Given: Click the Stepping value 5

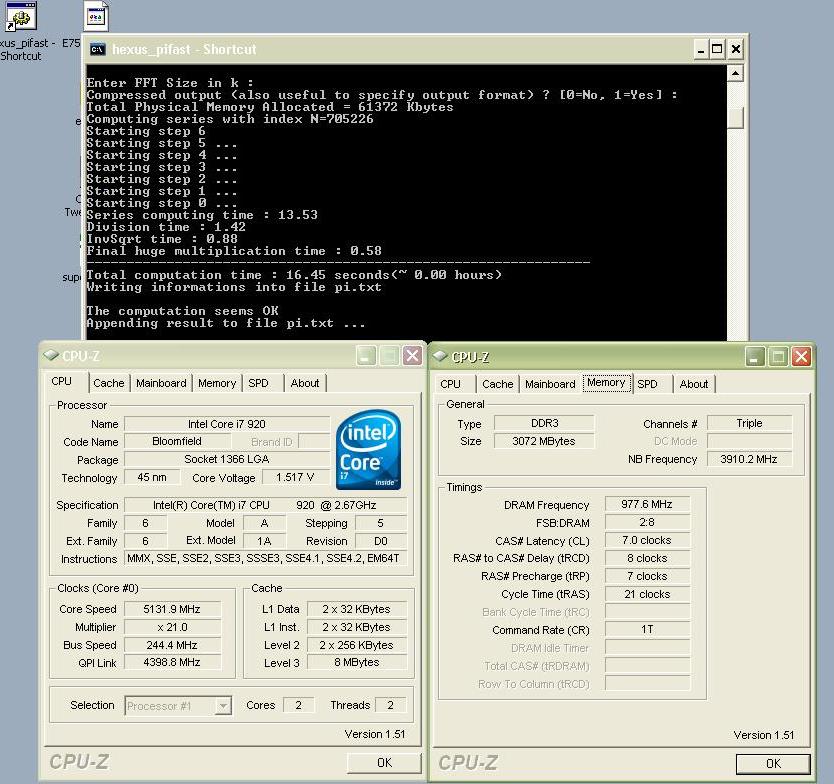Looking at the screenshot, I should coord(381,523).
